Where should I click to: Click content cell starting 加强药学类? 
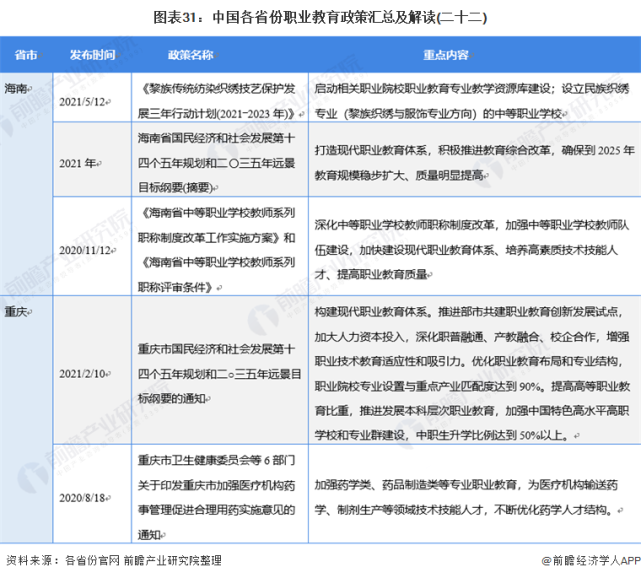point(475,494)
